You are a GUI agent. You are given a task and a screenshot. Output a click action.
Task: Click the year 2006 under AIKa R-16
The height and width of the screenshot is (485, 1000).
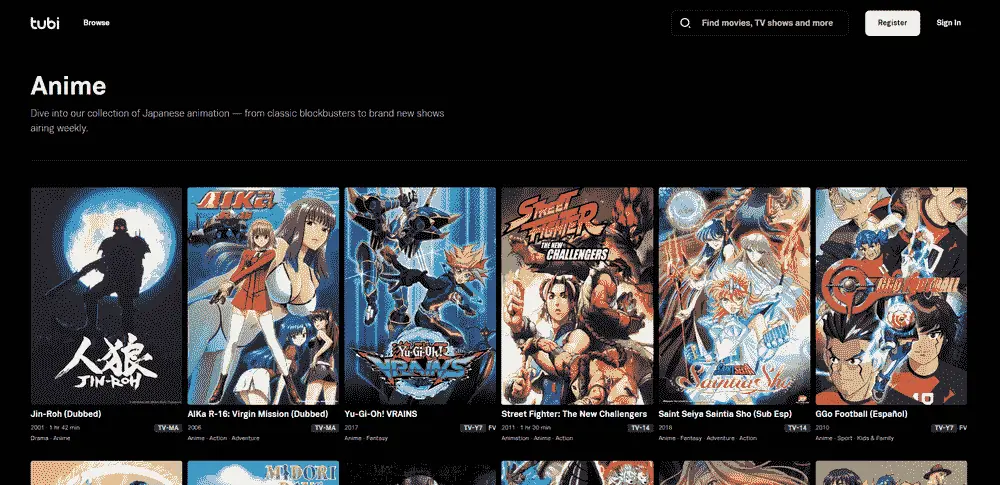tap(195, 428)
